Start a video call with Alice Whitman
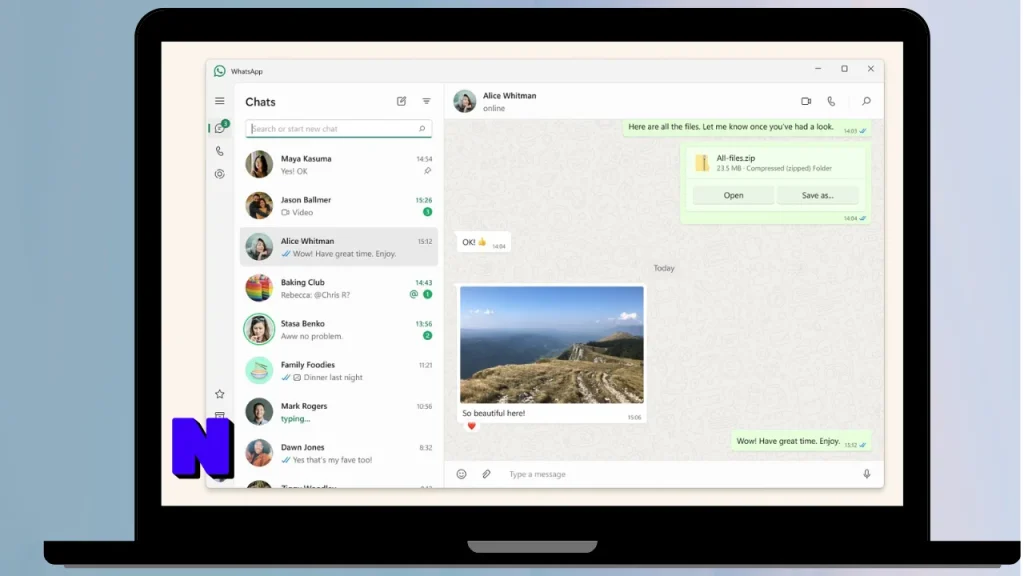This screenshot has height=576, width=1024. point(806,101)
